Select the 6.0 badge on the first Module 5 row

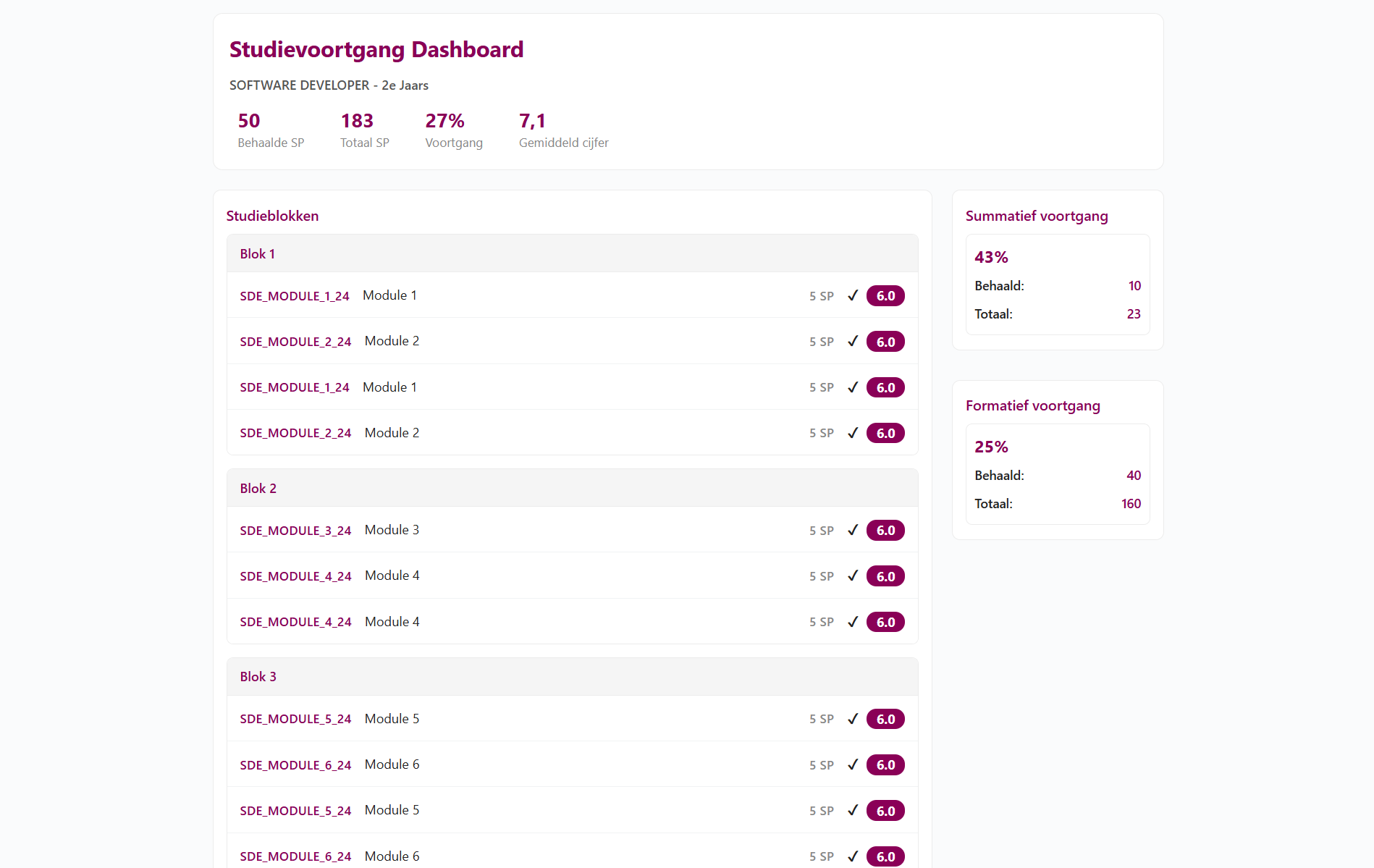point(885,719)
